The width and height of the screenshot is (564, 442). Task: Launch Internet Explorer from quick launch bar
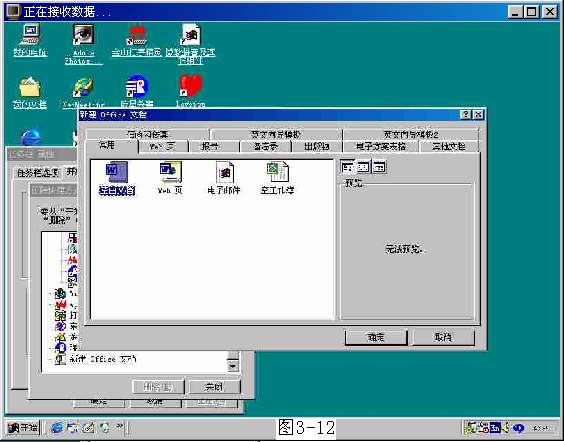[57, 428]
